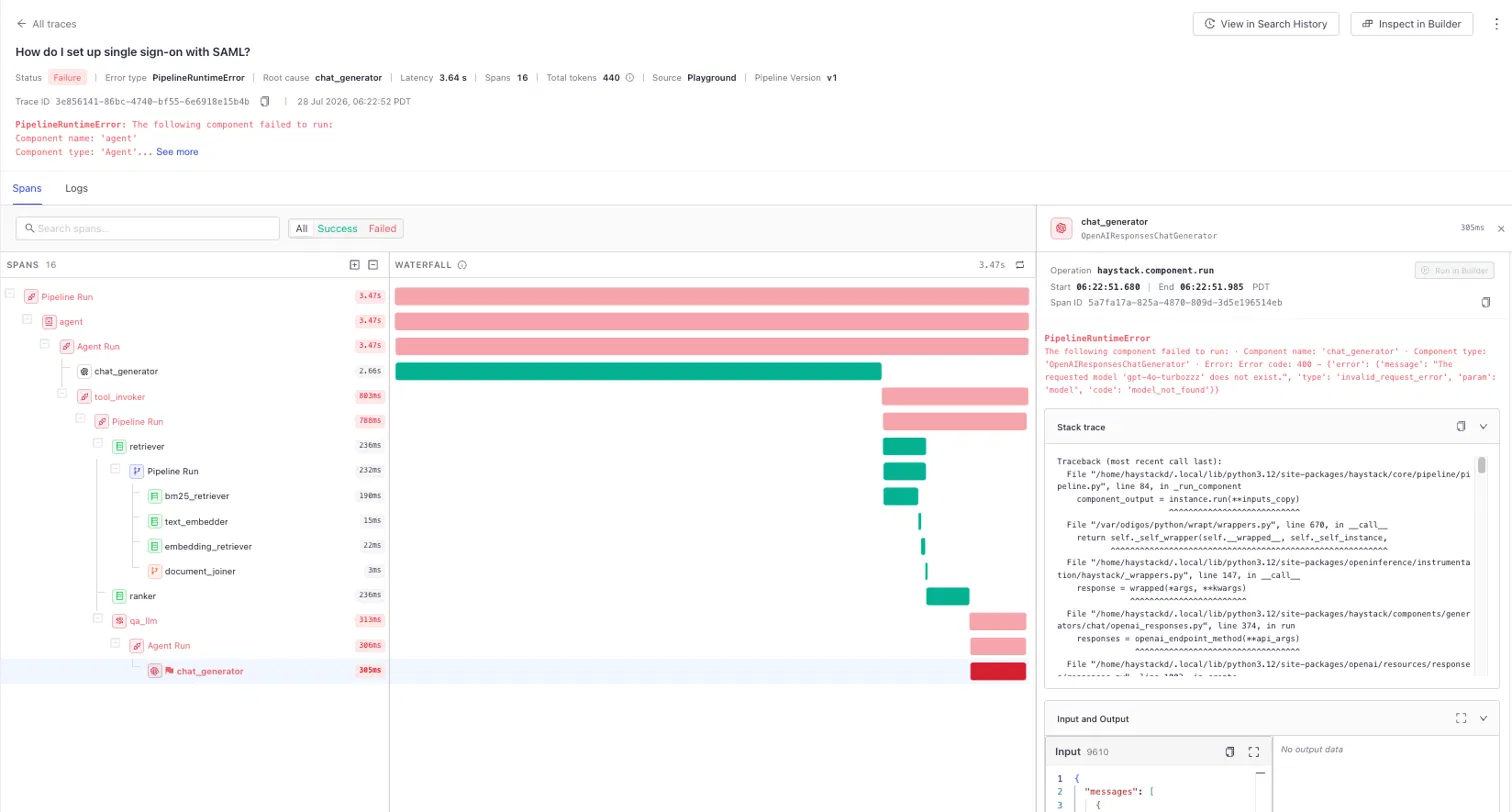
Task: Click the retriever span's green icon
Action: [x=119, y=446]
